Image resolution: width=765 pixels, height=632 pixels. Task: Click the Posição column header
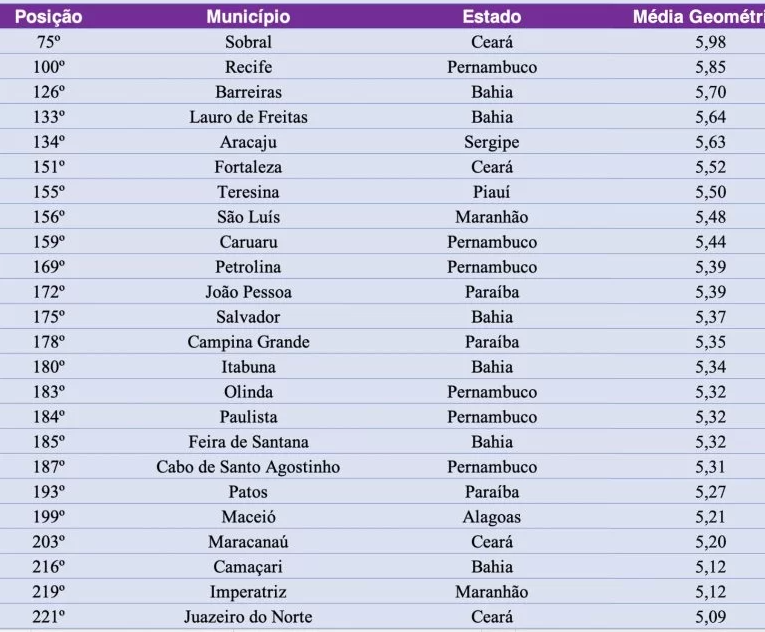point(48,17)
